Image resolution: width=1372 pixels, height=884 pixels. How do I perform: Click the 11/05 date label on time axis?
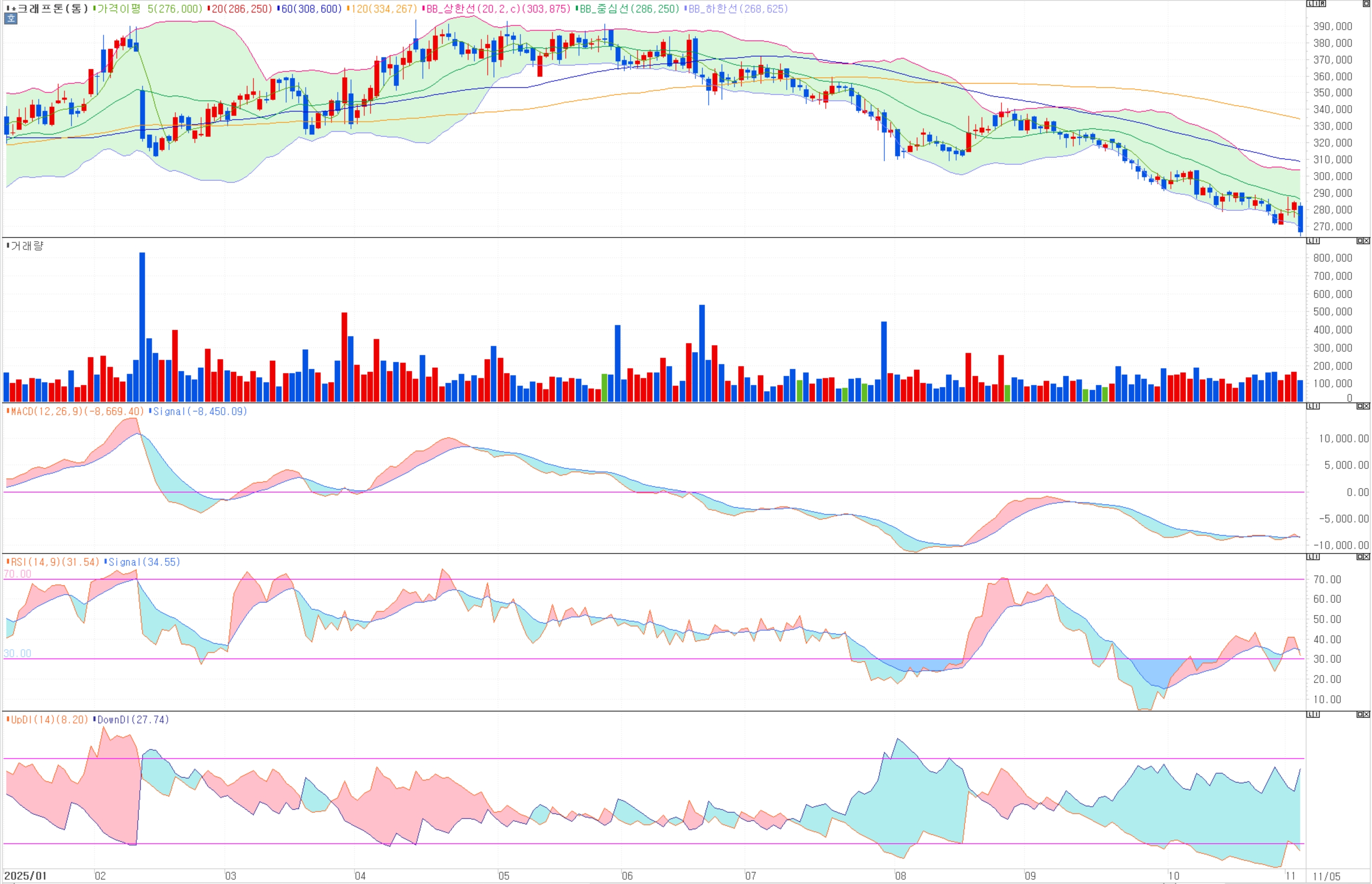click(x=1326, y=877)
